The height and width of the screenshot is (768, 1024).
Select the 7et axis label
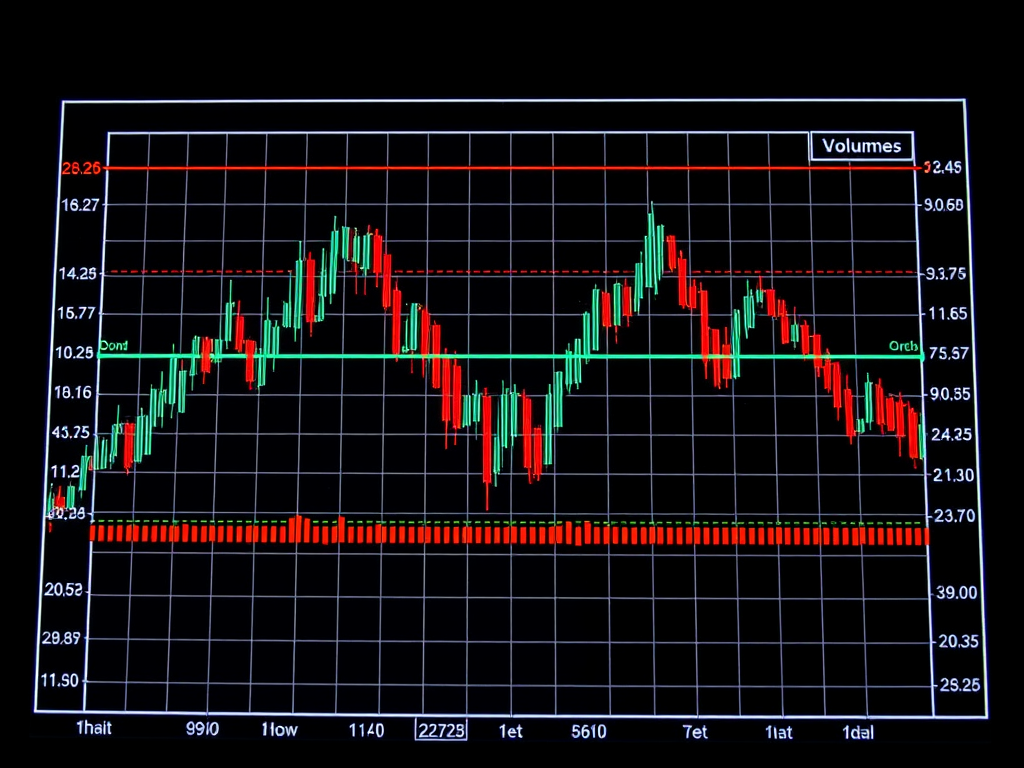pyautogui.click(x=694, y=732)
